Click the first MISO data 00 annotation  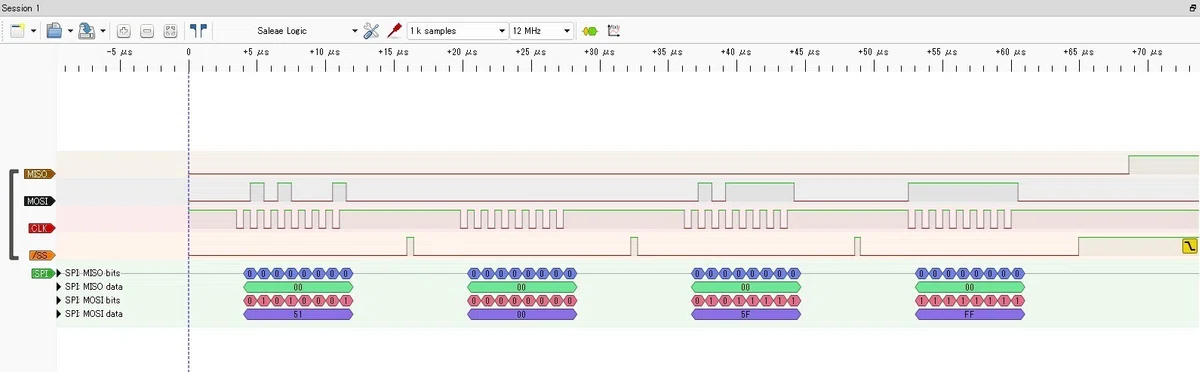tap(298, 287)
